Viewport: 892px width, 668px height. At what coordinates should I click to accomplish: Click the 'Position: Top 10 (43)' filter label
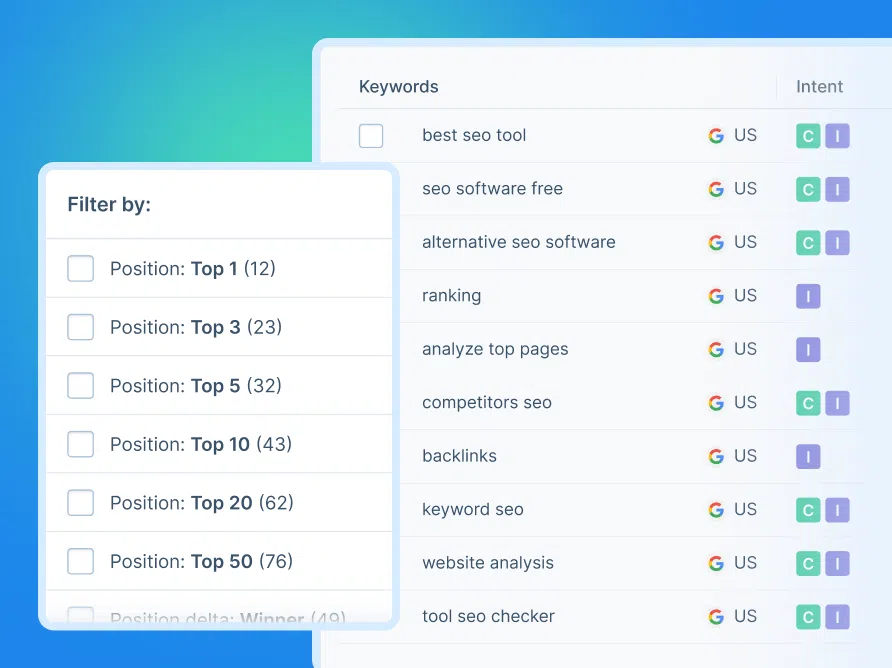click(x=201, y=444)
